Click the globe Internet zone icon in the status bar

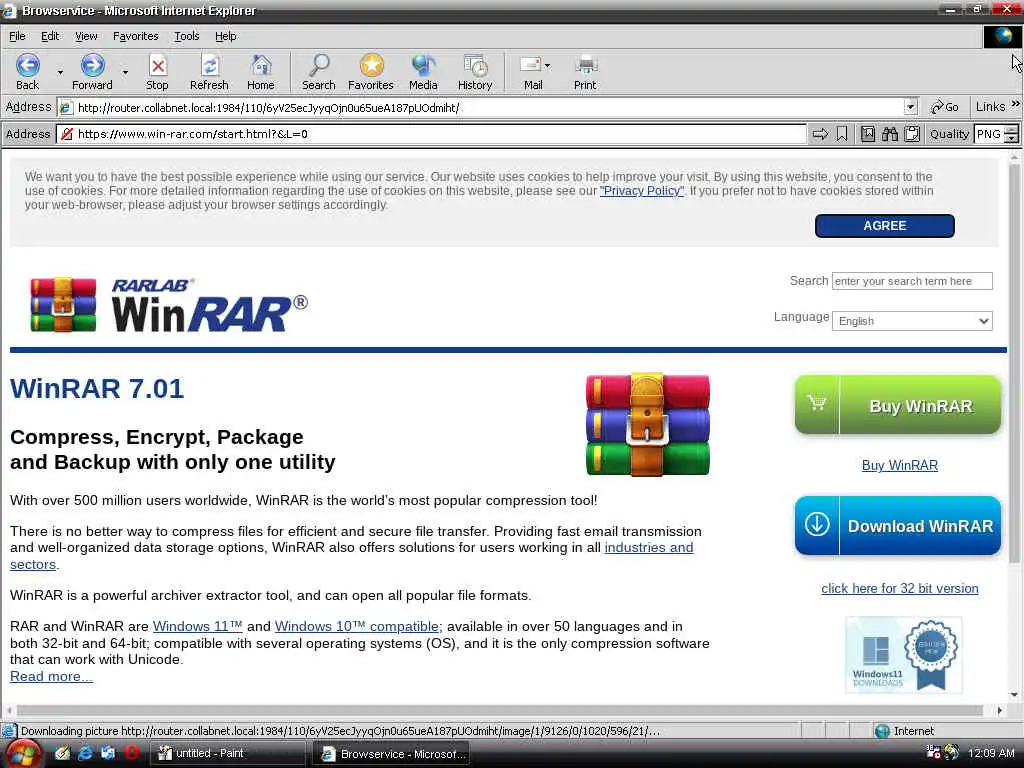tap(882, 731)
